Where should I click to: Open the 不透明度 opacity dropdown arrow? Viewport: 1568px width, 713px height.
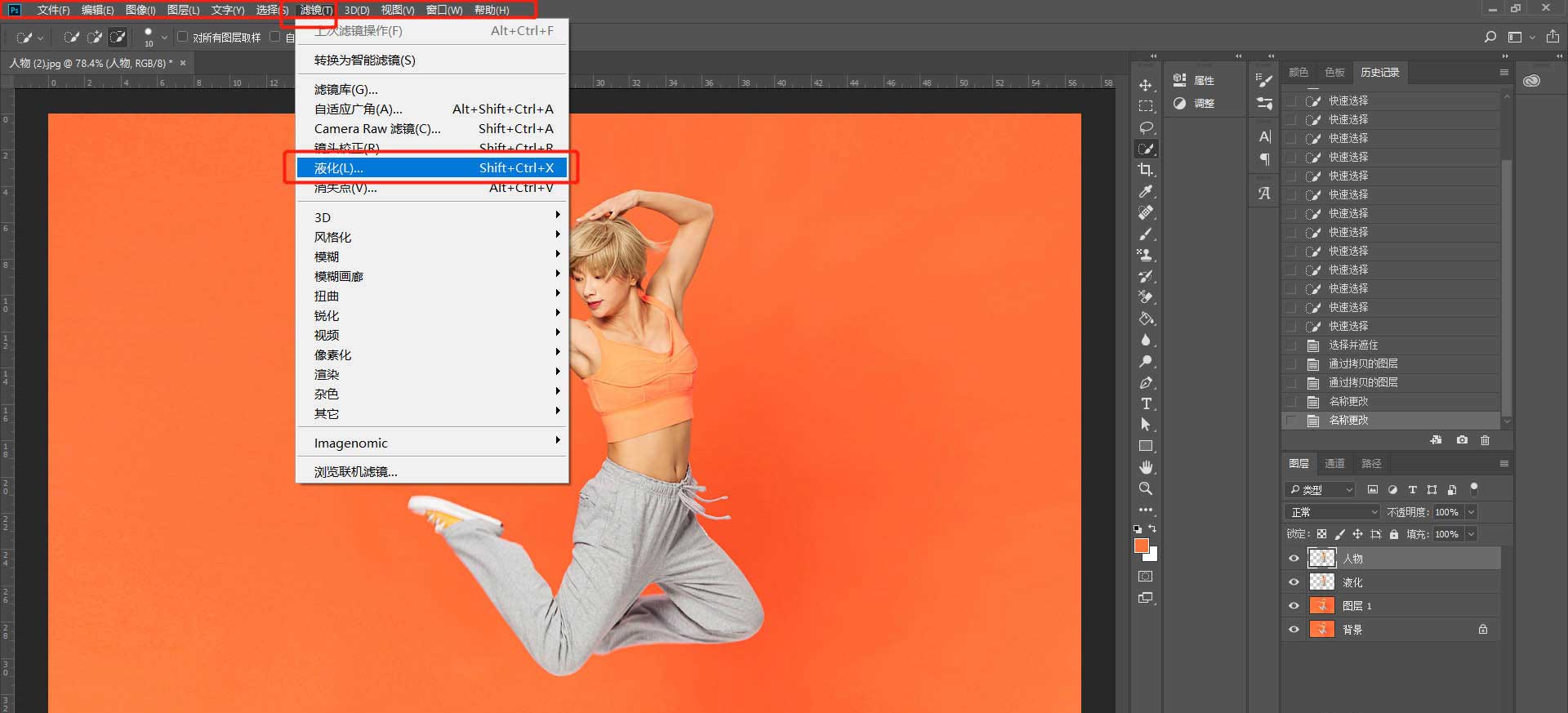(1471, 512)
